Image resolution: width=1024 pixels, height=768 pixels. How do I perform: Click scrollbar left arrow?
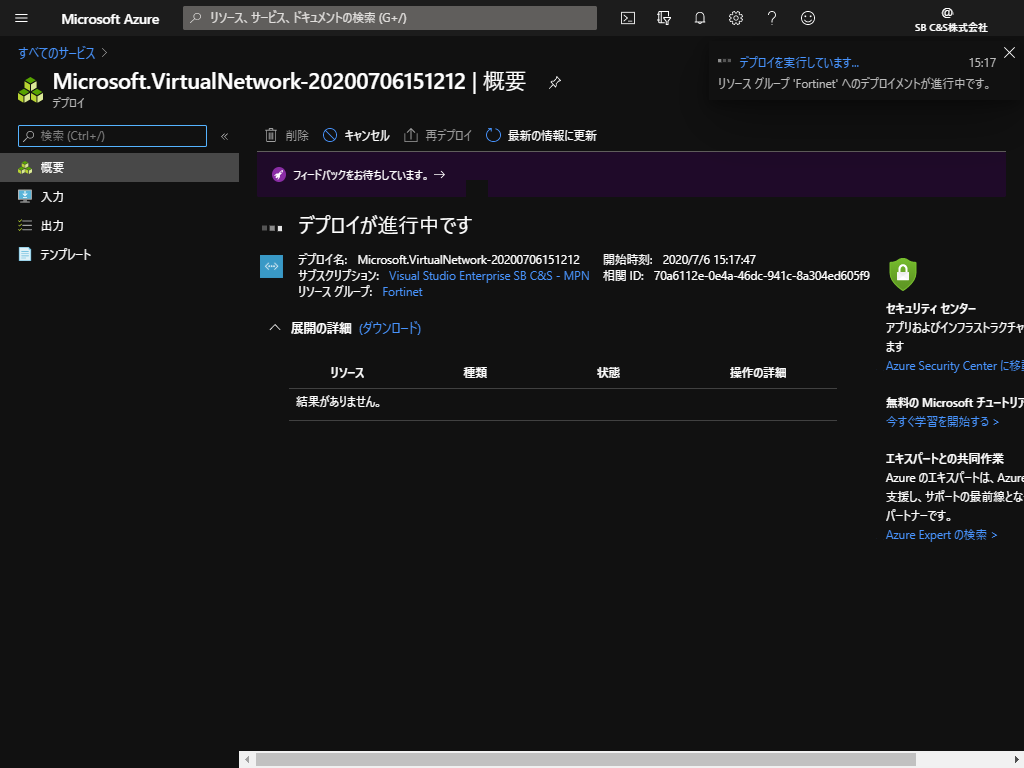(x=247, y=760)
